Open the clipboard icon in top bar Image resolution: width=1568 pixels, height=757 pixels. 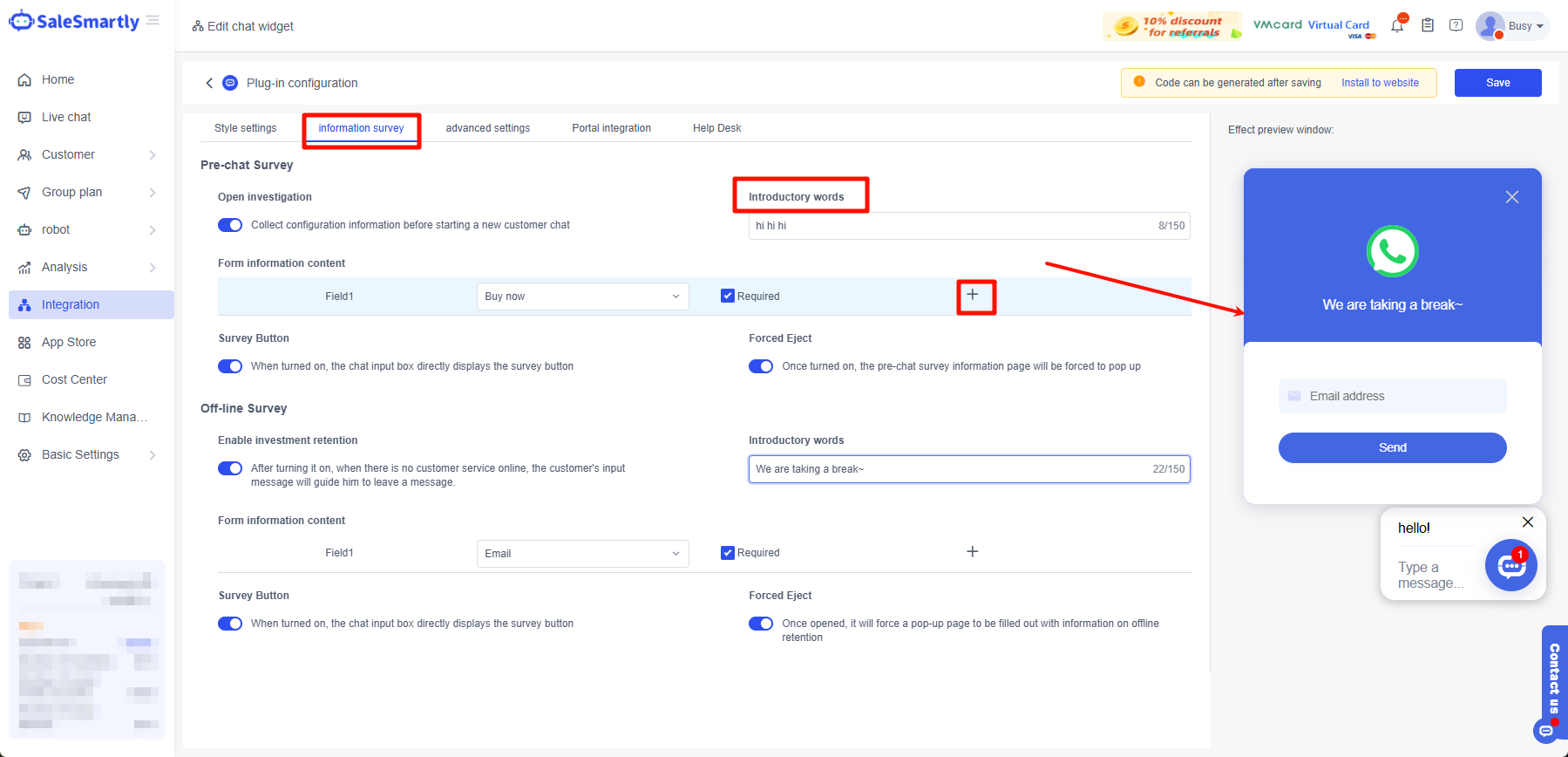[1428, 26]
